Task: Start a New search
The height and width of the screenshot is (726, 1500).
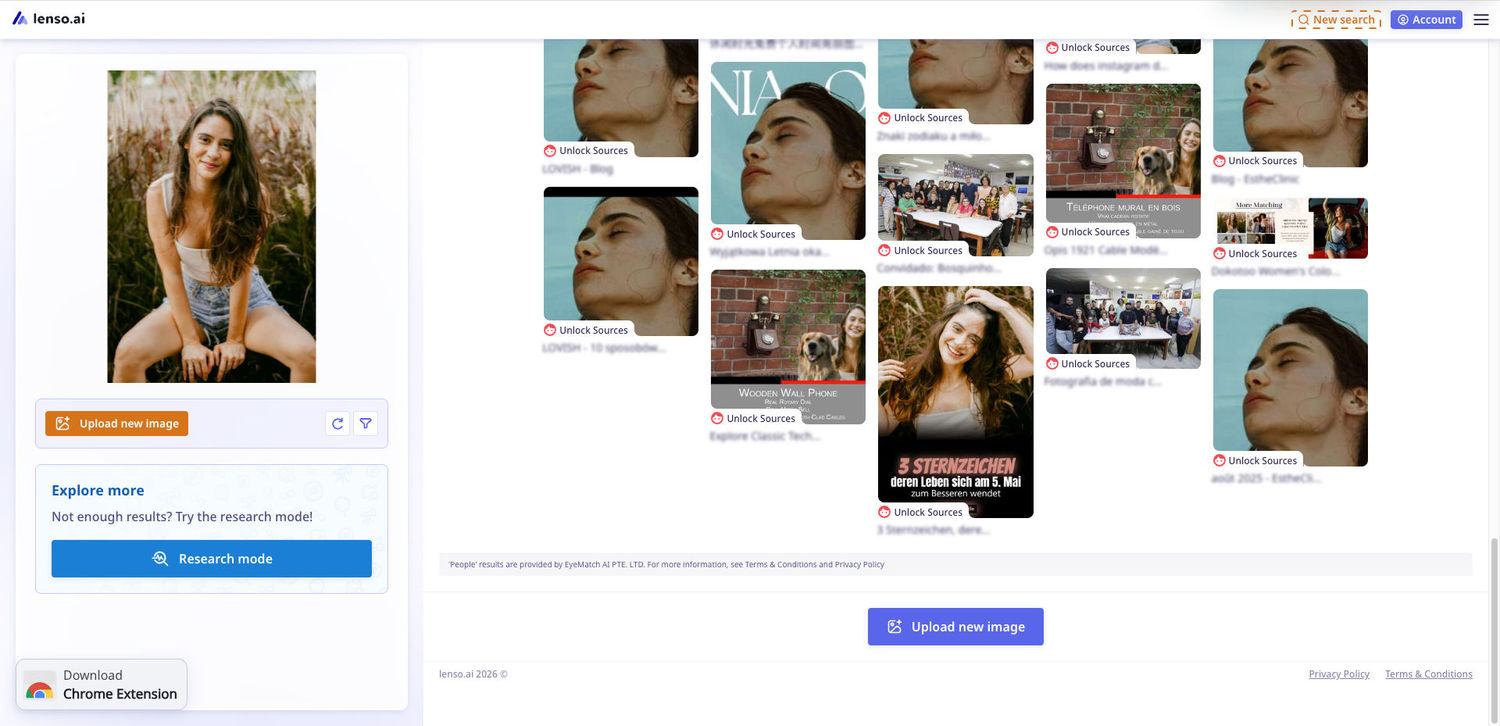Action: [1336, 19]
